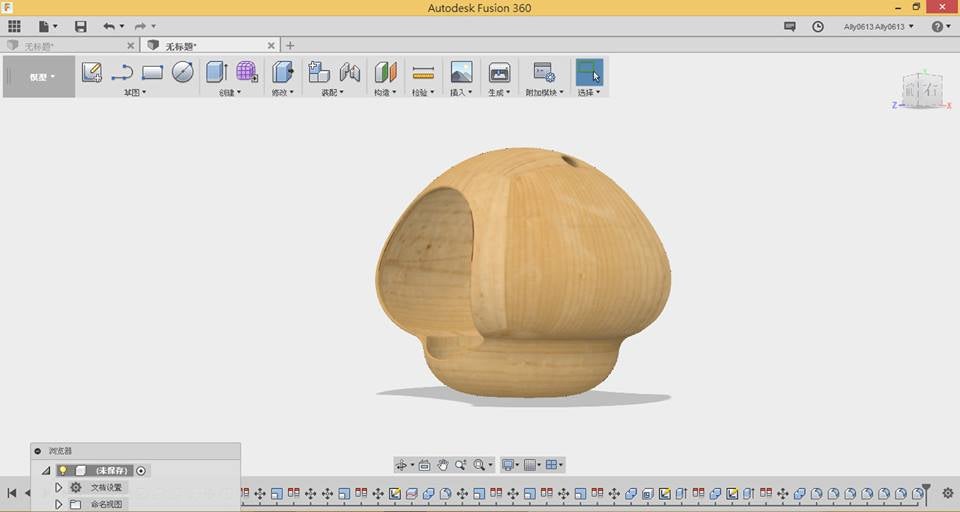Select the Line sketch tool
Screen dimensions: 960x512
[122, 72]
